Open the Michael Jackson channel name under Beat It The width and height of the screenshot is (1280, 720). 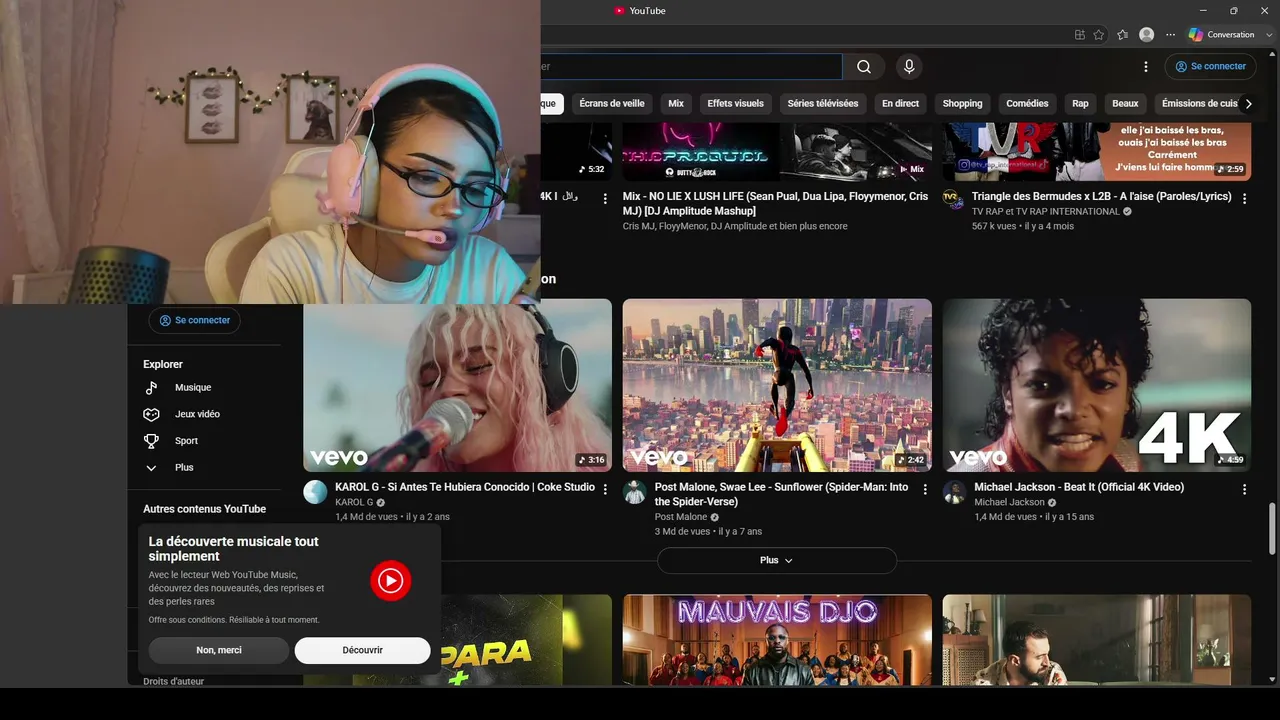1009,502
